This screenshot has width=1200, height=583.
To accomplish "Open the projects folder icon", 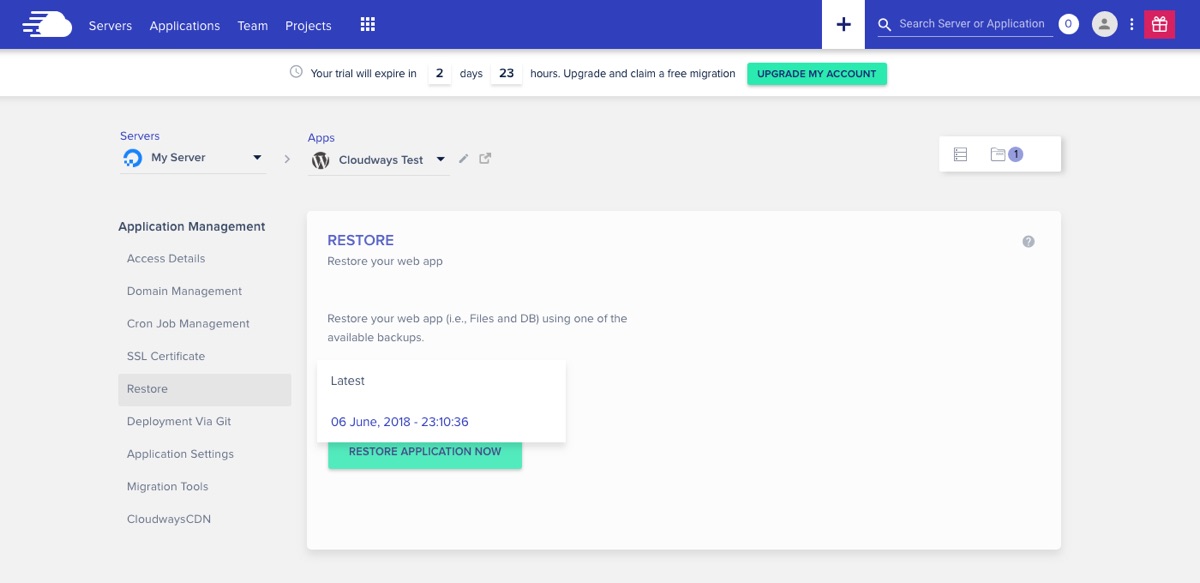I will [997, 154].
